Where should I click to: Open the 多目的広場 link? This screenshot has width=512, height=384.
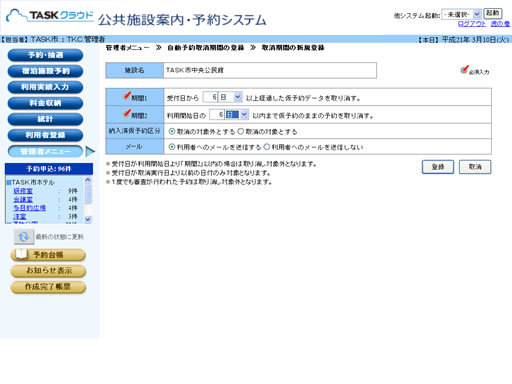pos(29,208)
